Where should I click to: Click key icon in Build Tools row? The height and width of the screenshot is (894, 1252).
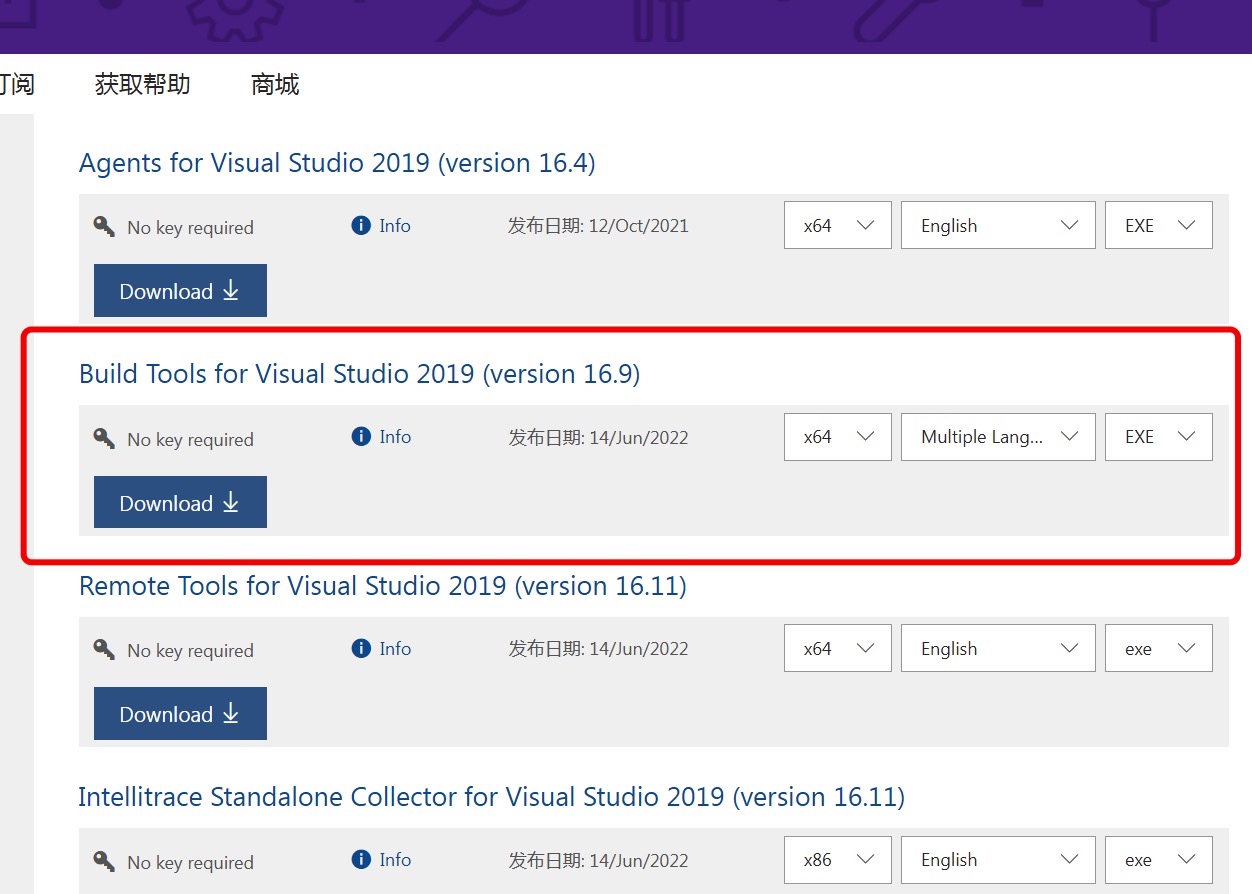pyautogui.click(x=104, y=438)
